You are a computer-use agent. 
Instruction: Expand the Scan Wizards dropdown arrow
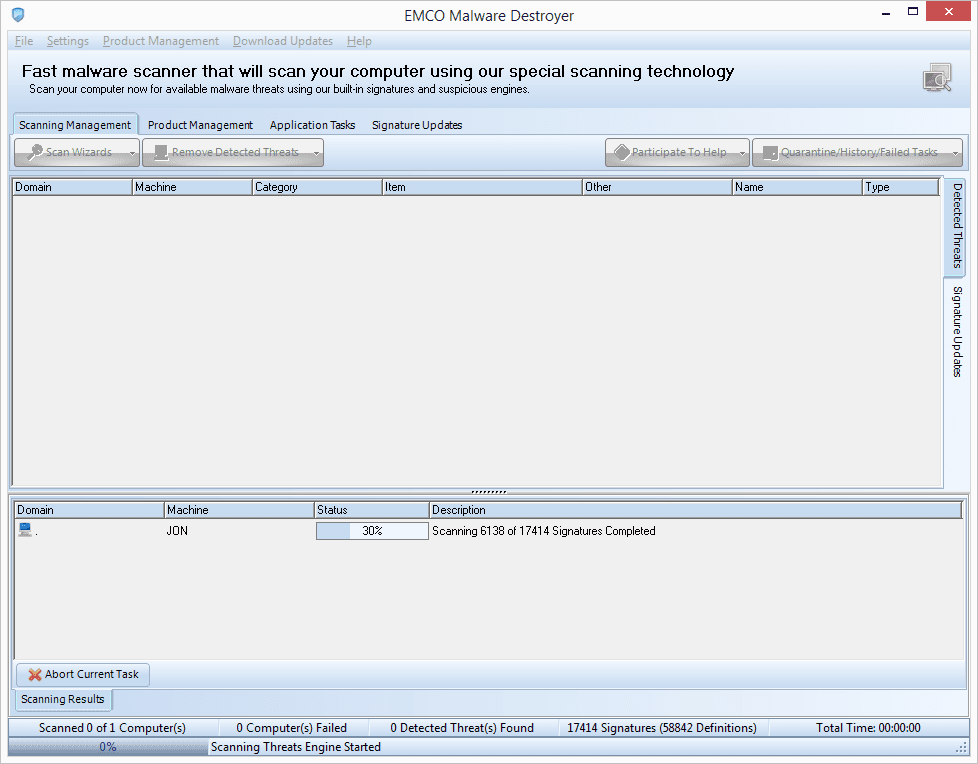click(x=132, y=154)
